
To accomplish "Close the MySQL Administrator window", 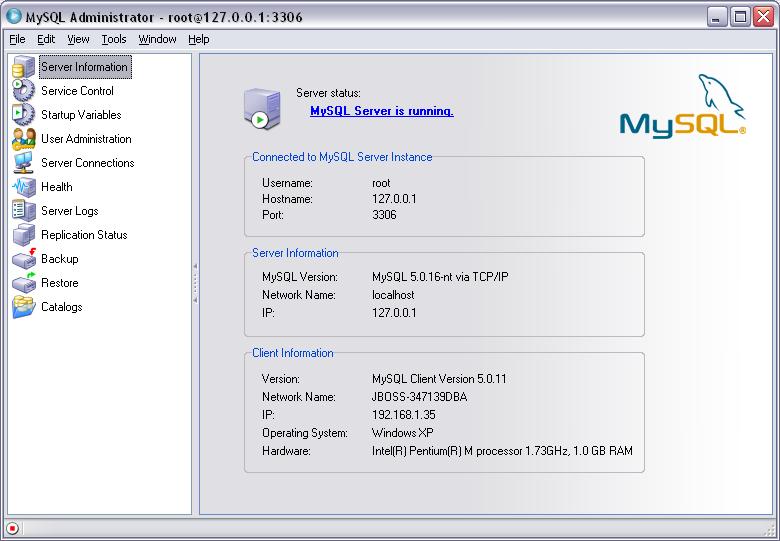I will tap(763, 17).
